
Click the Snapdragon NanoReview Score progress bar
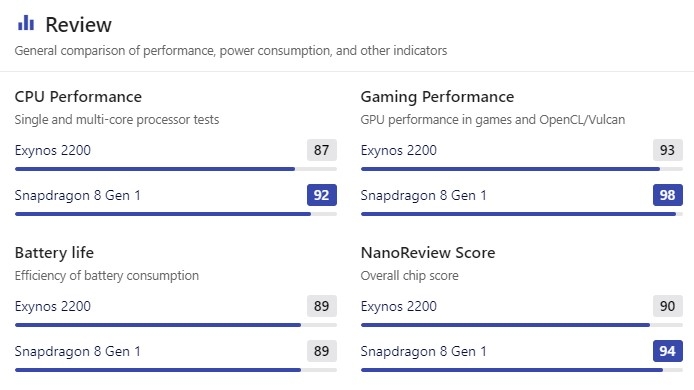click(x=521, y=370)
